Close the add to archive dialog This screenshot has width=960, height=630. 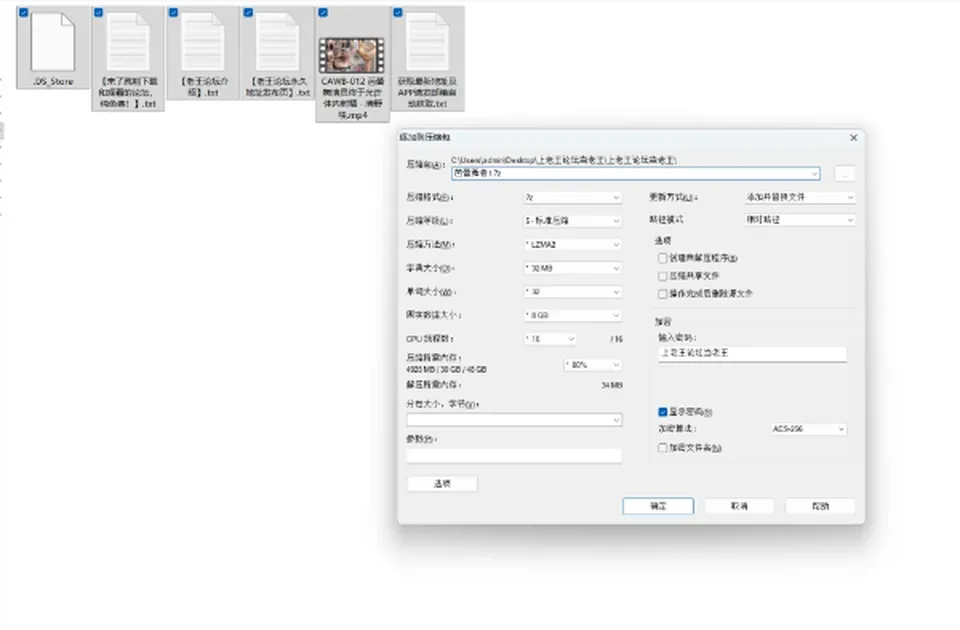coord(853,138)
